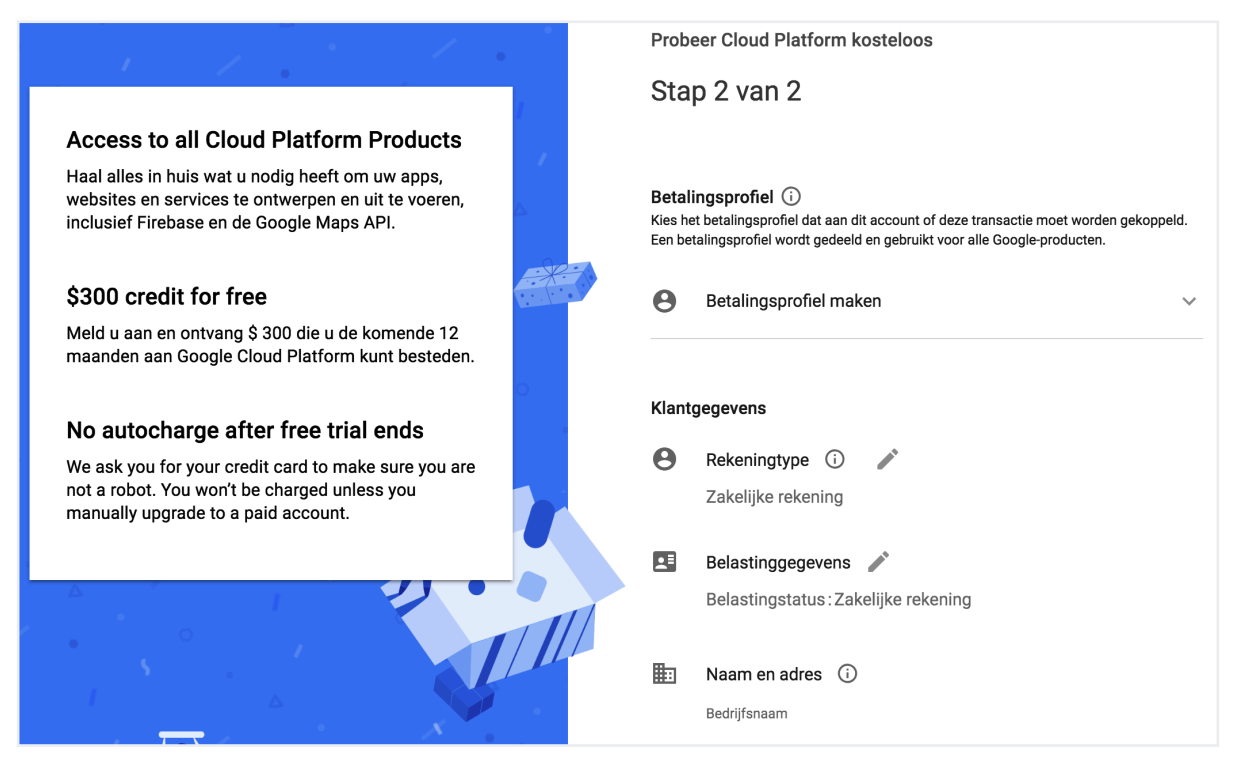Click the info icon next to Betalingsprofiel
The height and width of the screenshot is (762, 1242).
click(x=791, y=197)
